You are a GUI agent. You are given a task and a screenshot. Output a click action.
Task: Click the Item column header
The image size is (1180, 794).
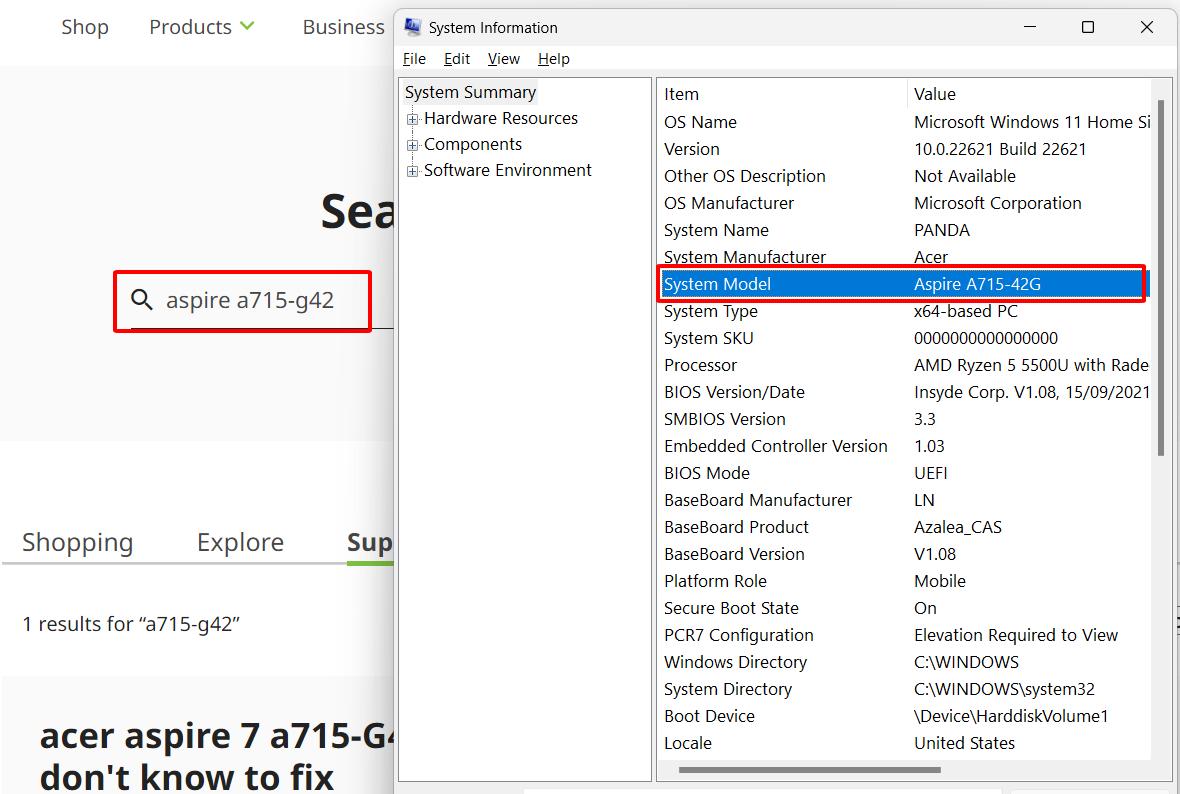[x=783, y=94]
